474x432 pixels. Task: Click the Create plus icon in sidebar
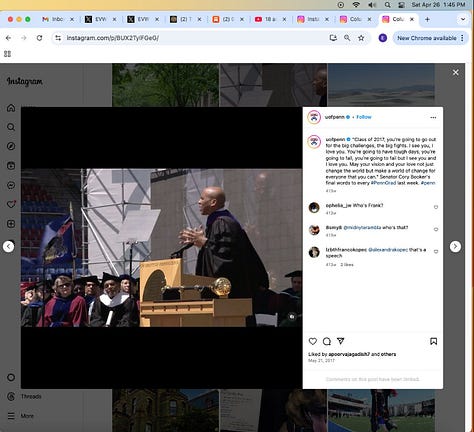point(11,224)
